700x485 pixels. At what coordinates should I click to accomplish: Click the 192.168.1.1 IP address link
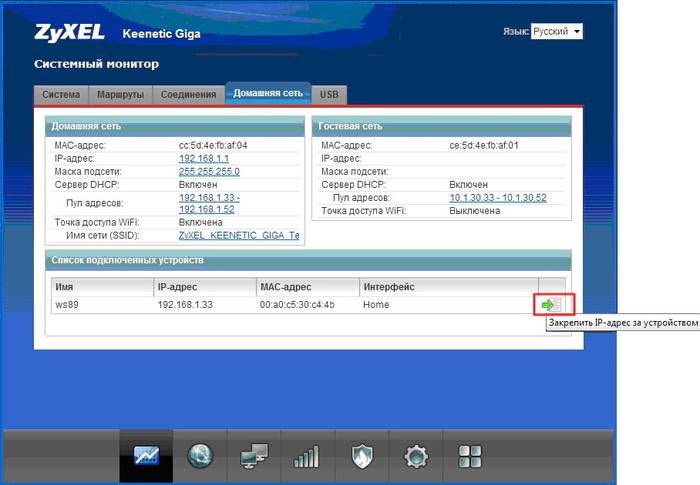(206, 159)
